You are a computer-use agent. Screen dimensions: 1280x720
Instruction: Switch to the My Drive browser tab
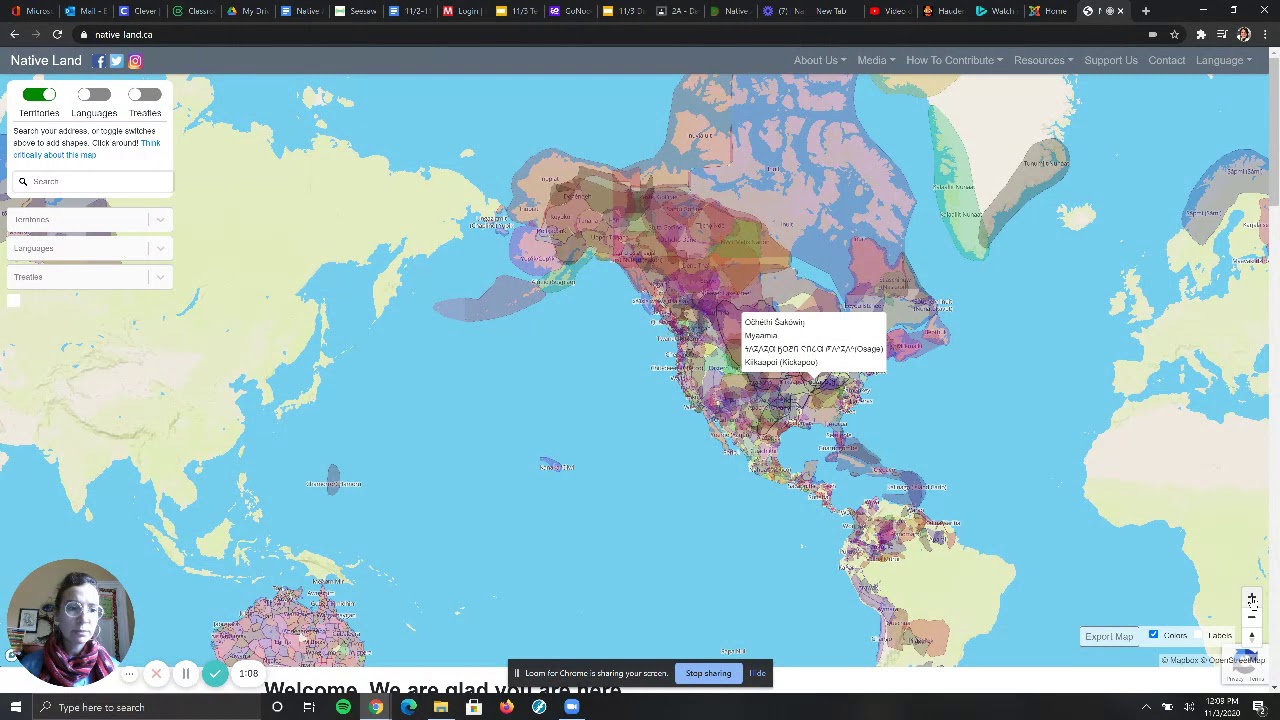(x=247, y=11)
